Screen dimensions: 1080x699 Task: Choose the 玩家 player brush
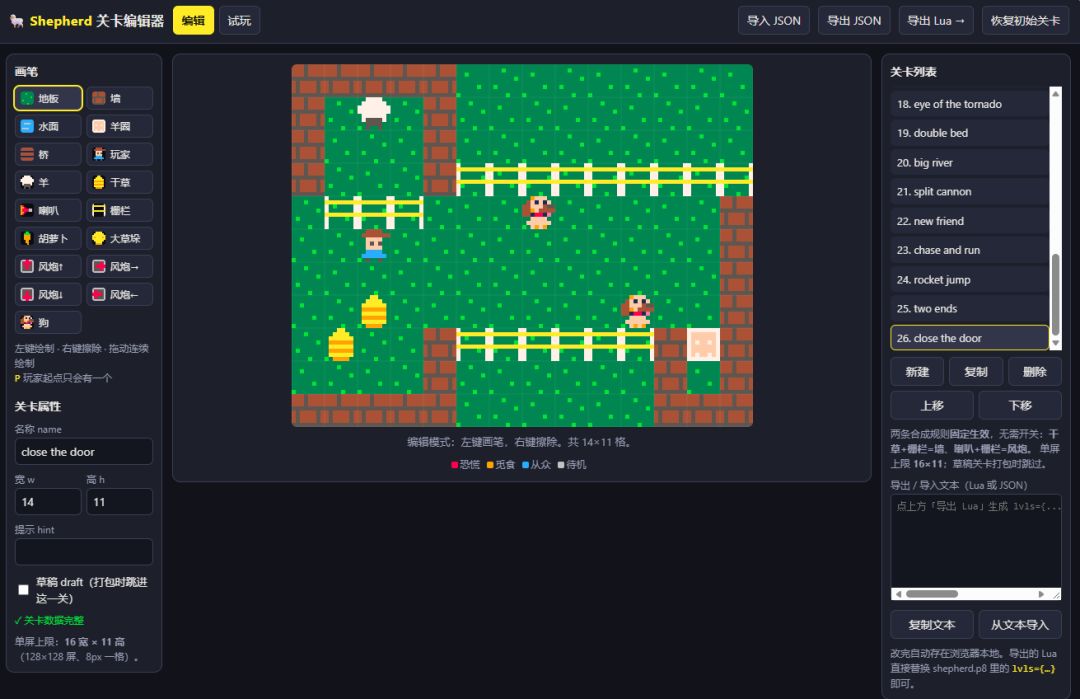120,154
